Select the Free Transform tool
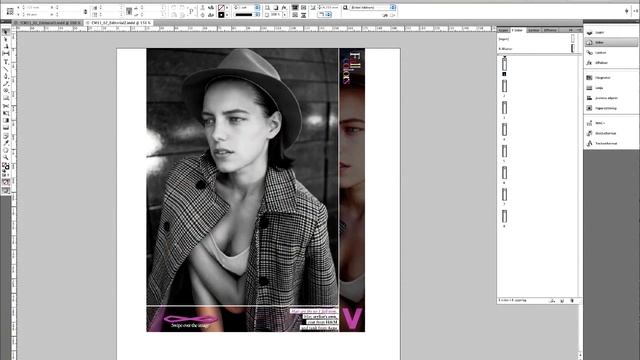Screen dimensions: 640x360 [6, 113]
